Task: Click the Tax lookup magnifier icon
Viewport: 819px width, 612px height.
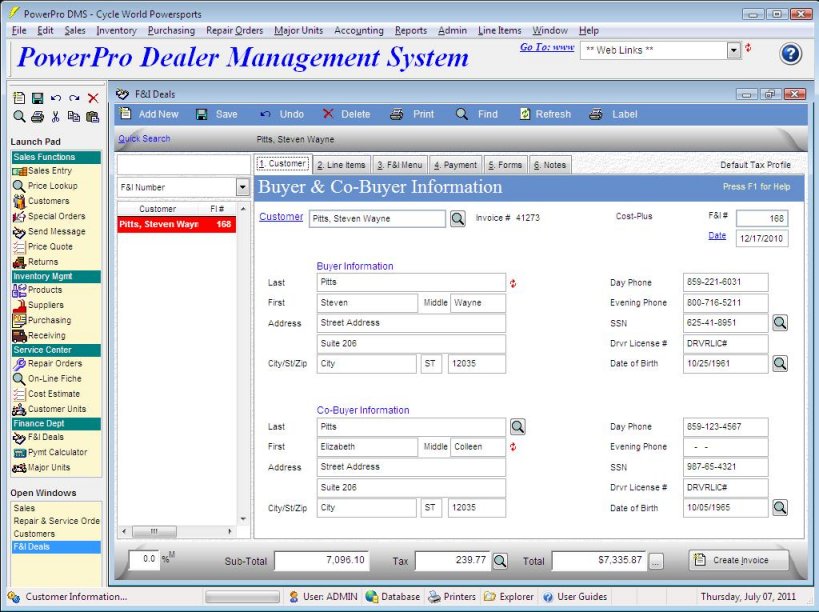Action: tap(500, 561)
